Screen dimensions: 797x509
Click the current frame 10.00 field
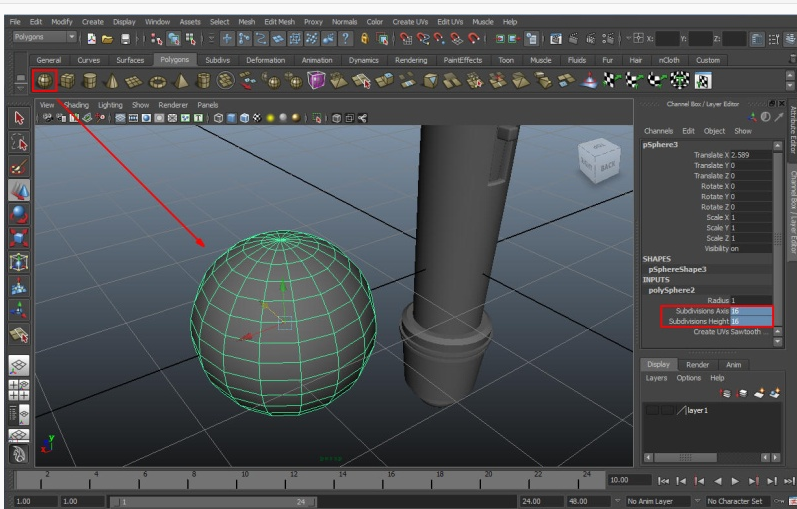click(629, 480)
